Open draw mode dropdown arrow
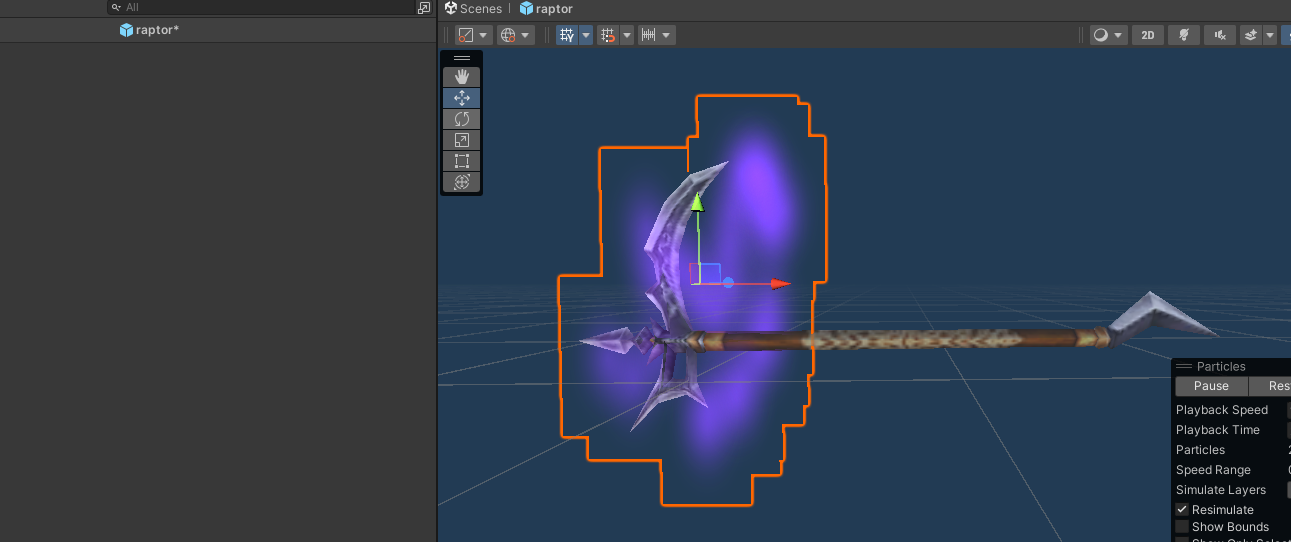The height and width of the screenshot is (542, 1291). pyautogui.click(x=1120, y=35)
